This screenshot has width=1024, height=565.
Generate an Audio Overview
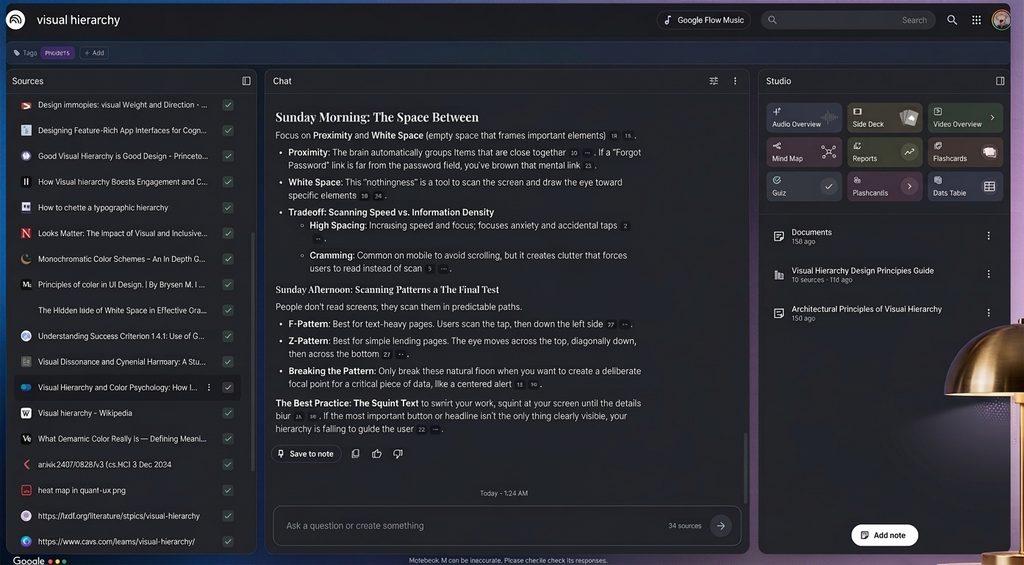[x=804, y=118]
